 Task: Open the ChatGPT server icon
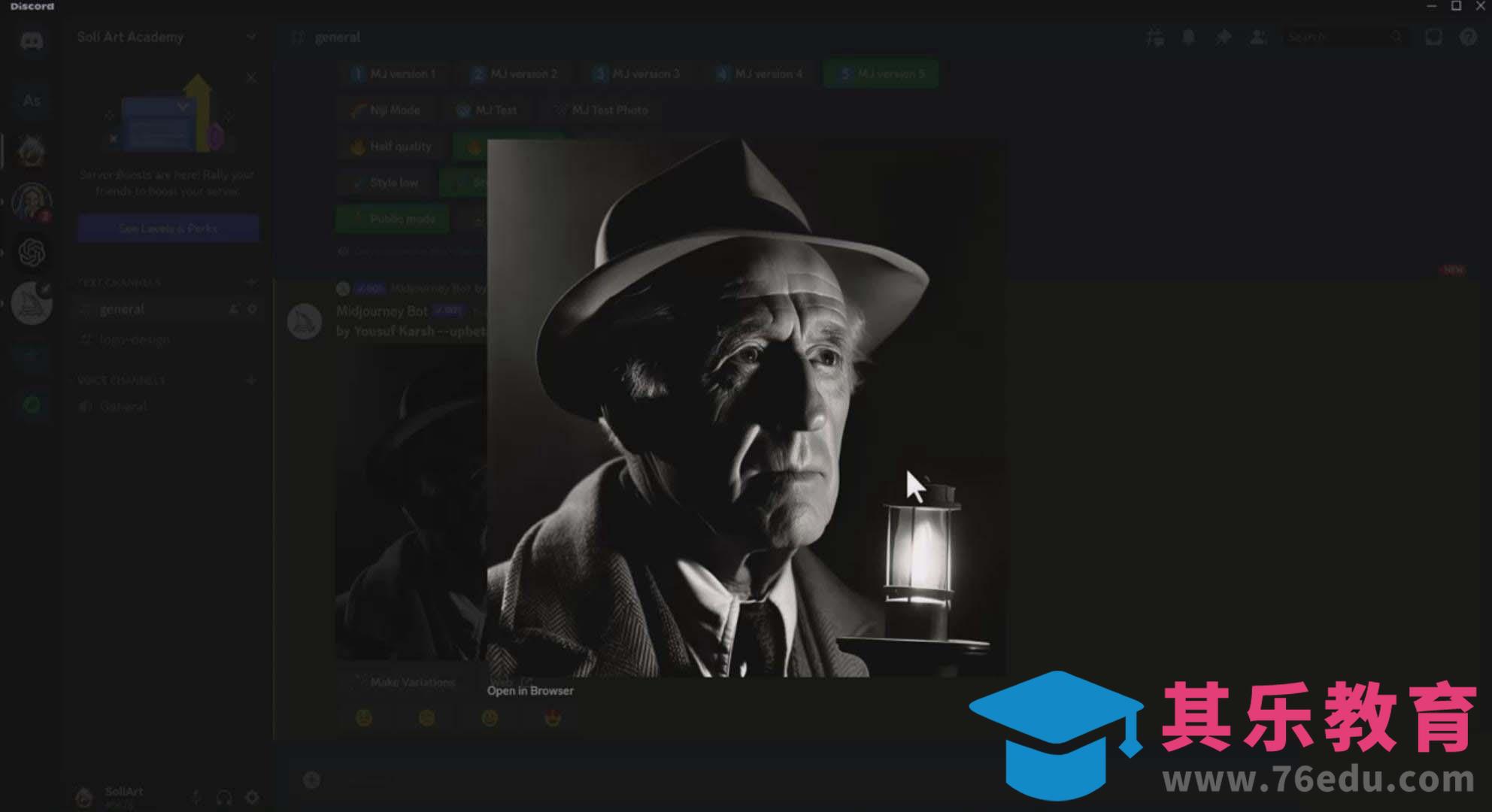[x=32, y=253]
